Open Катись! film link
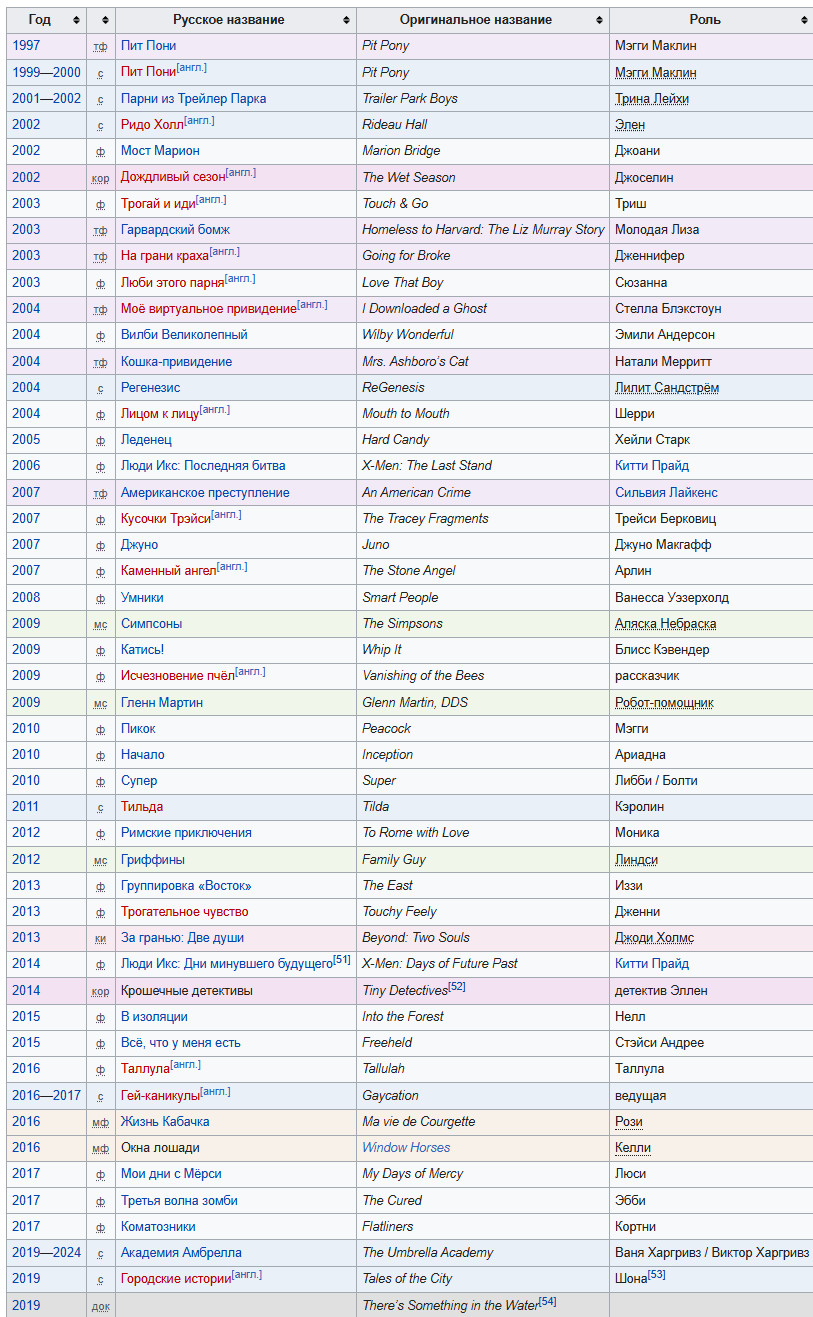Screen dimensions: 813x1317 [143, 650]
